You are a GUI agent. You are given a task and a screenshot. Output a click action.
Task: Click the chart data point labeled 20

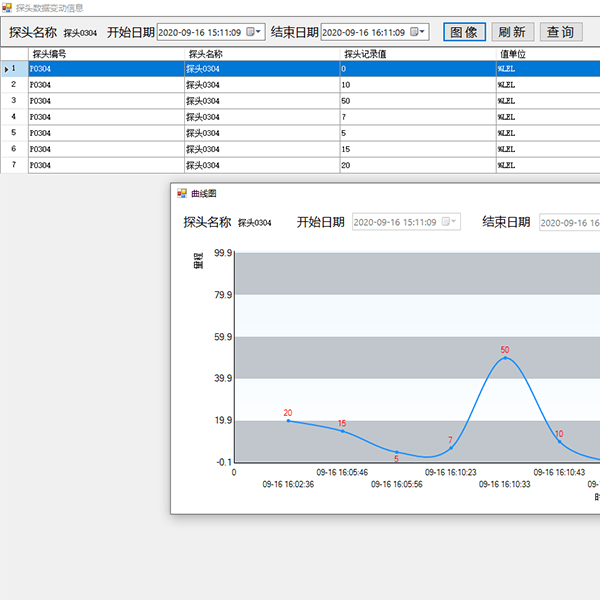click(288, 421)
